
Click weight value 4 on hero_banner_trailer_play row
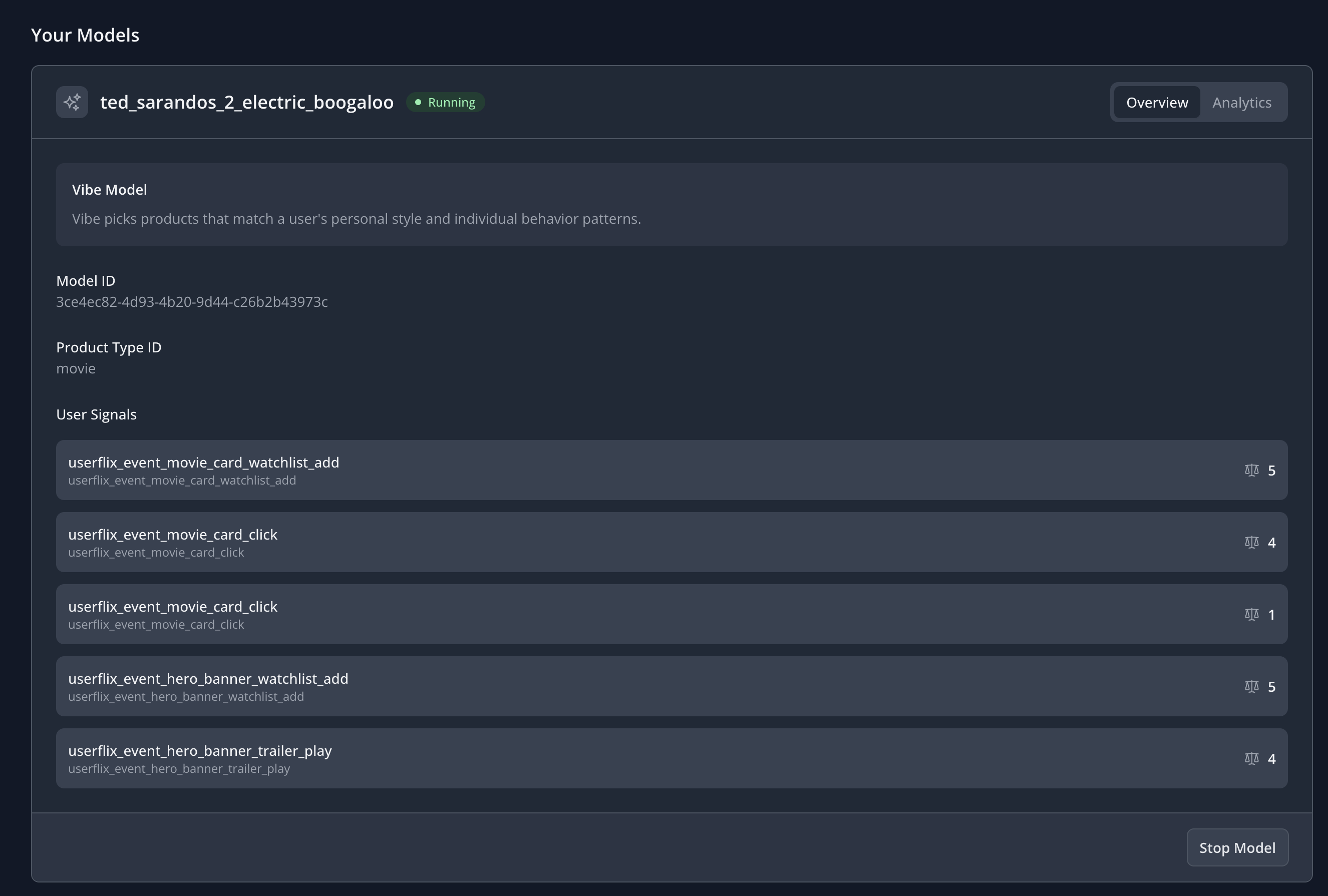pos(1271,758)
